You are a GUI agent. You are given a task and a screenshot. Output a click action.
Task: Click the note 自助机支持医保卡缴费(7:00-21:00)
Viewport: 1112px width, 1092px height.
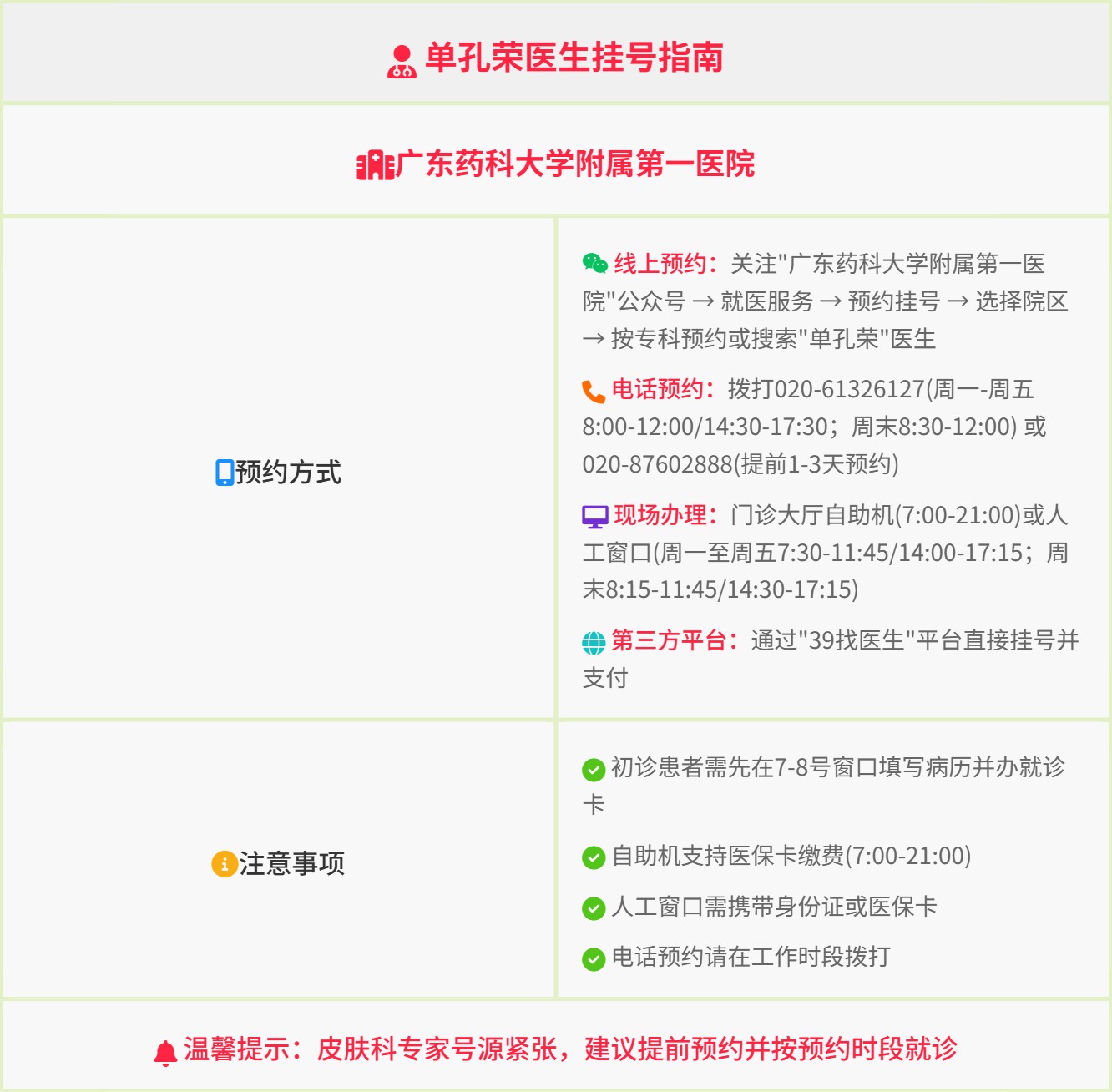point(791,856)
